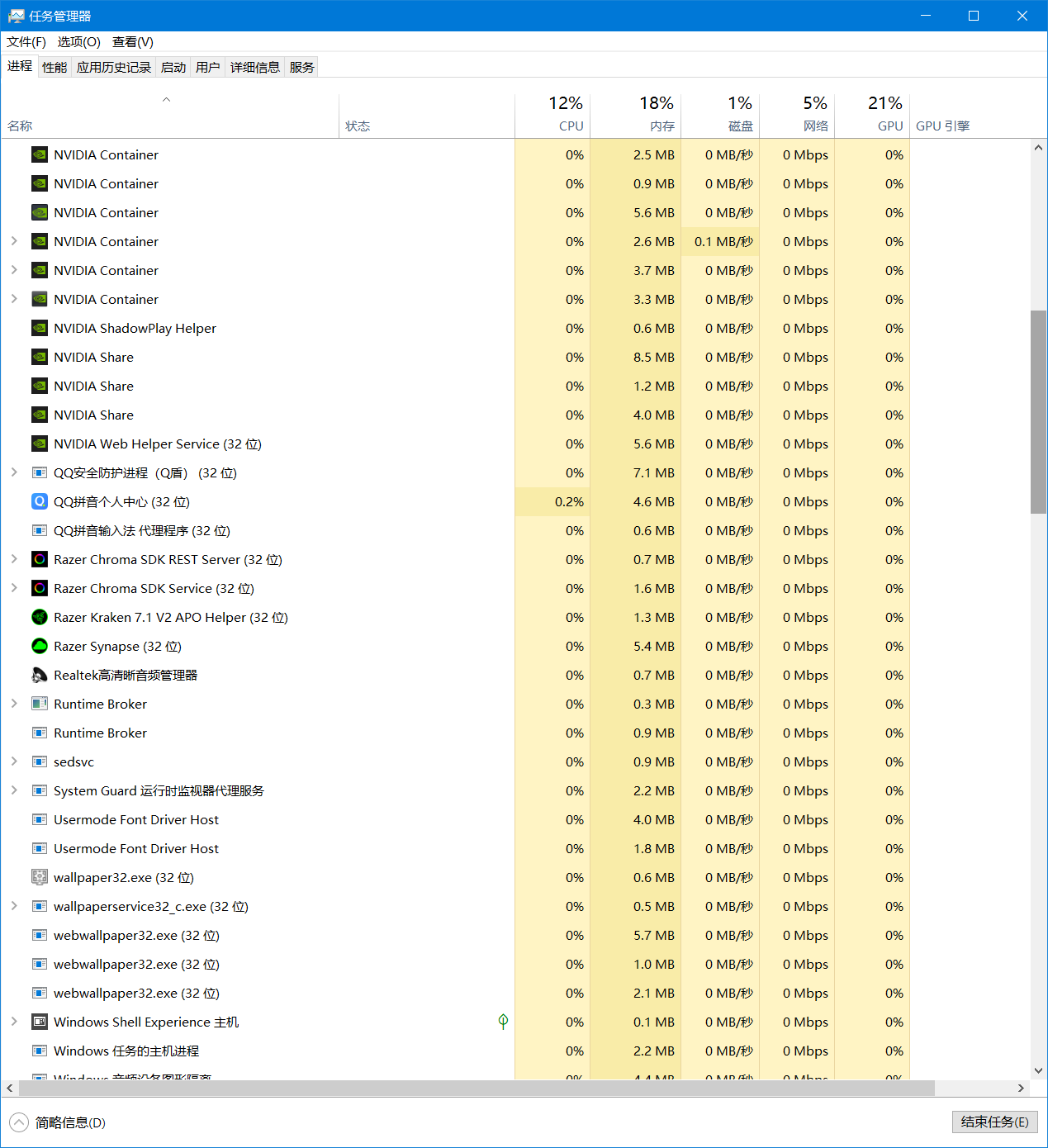The image size is (1048, 1148).
Task: Sort by the 磁盘 column header
Action: (x=720, y=115)
